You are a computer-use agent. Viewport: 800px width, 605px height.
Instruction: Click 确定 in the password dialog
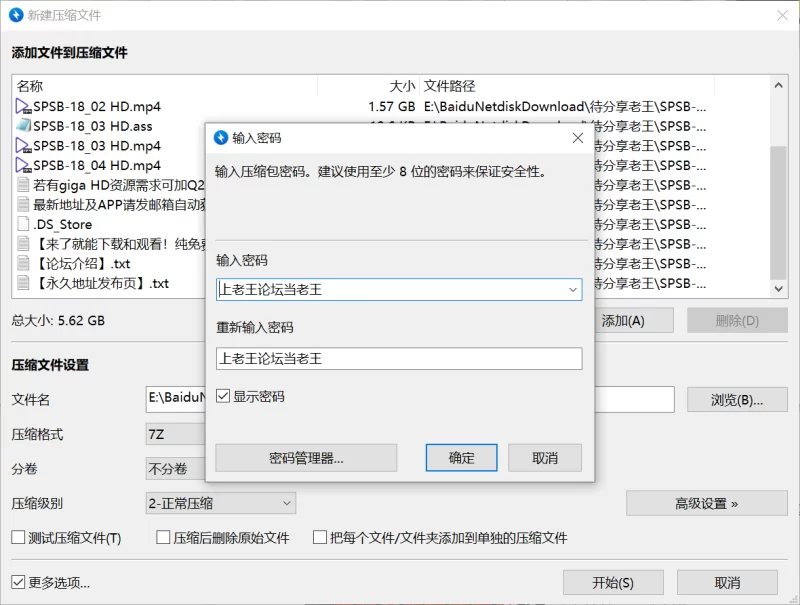(x=461, y=458)
